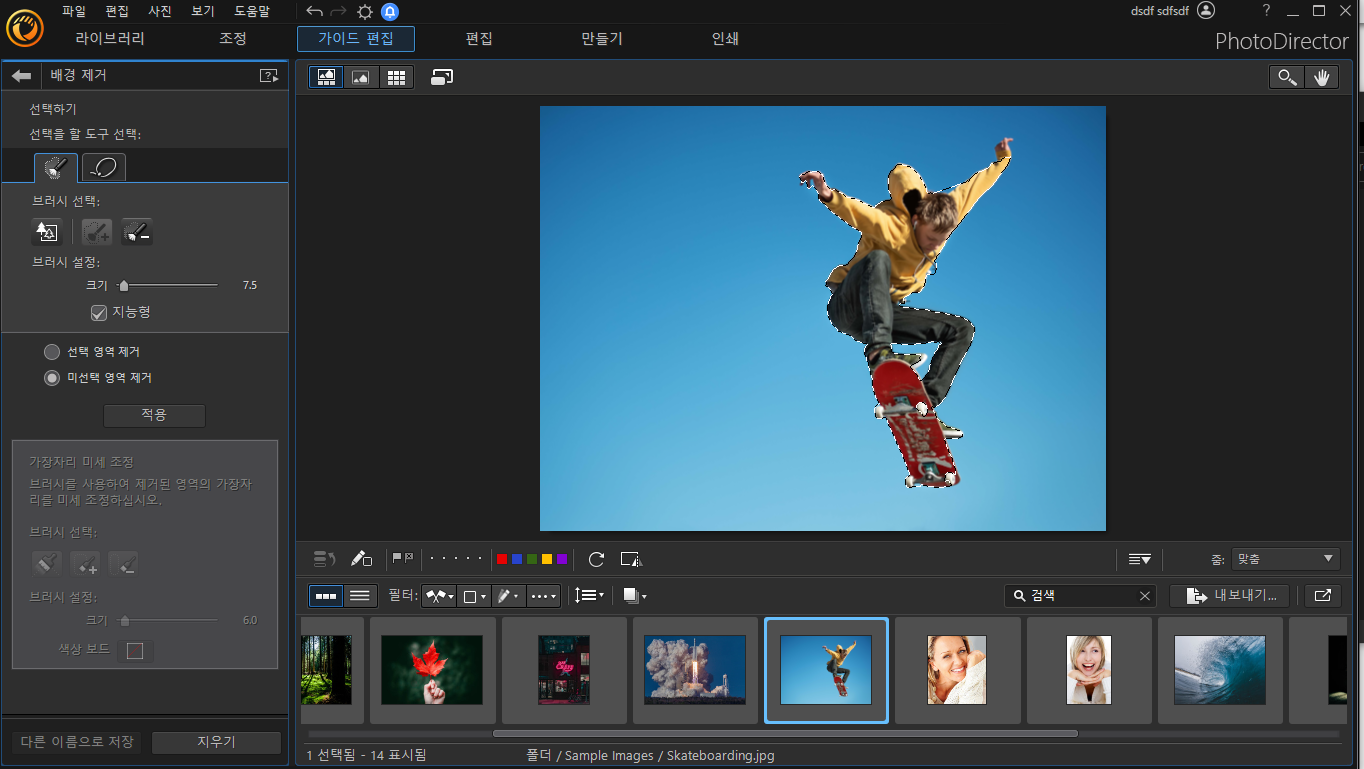Expand the sort order dropdown in filmstrip bar
Screen dimensions: 1364x769
click(589, 595)
